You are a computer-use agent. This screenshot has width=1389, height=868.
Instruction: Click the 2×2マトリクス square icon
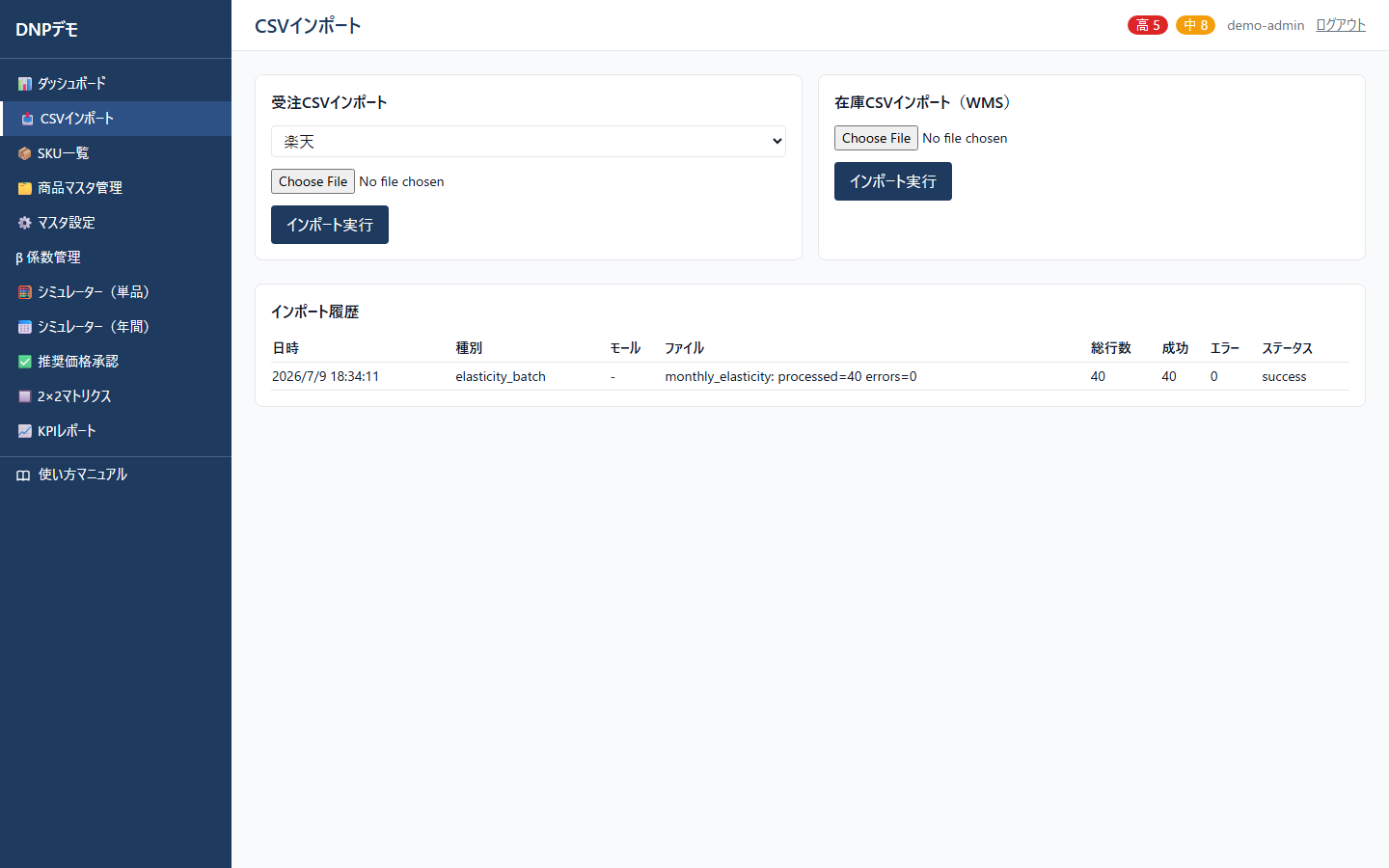[25, 396]
